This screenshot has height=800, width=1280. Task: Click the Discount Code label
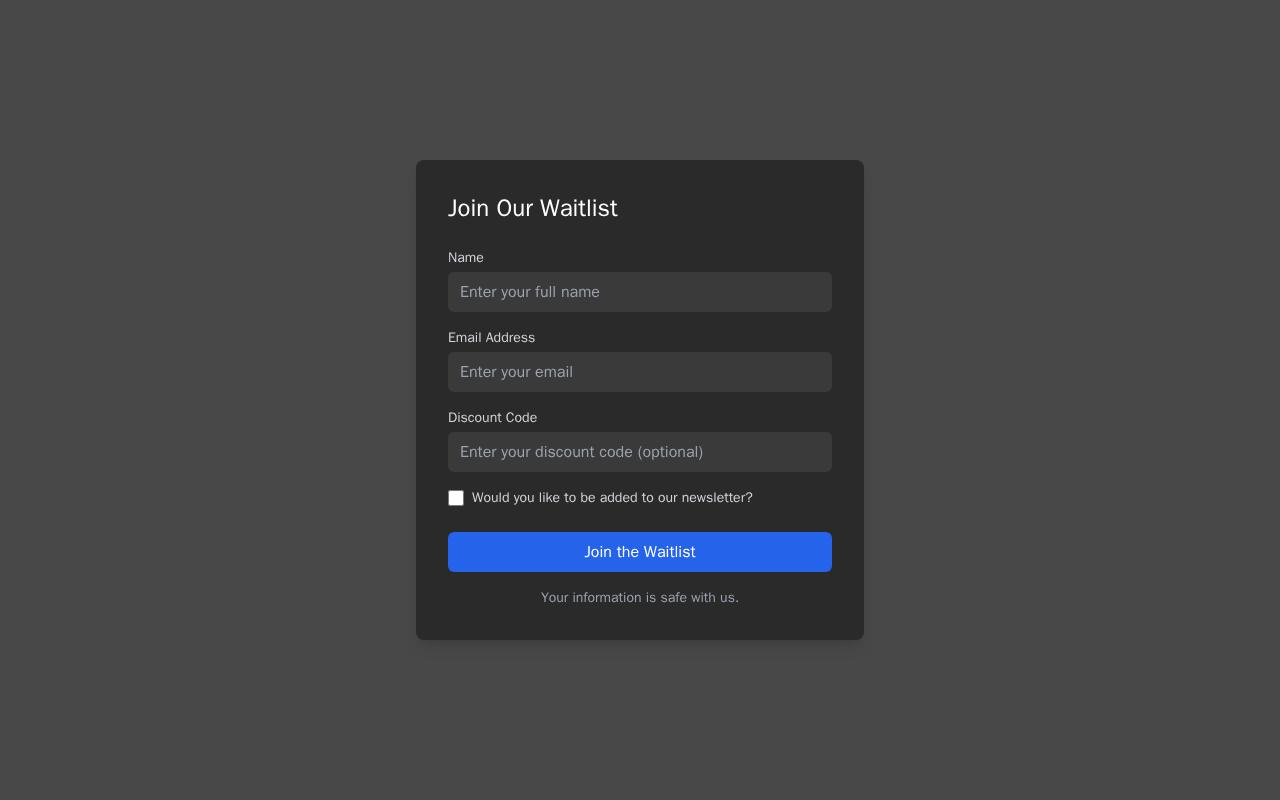(492, 418)
